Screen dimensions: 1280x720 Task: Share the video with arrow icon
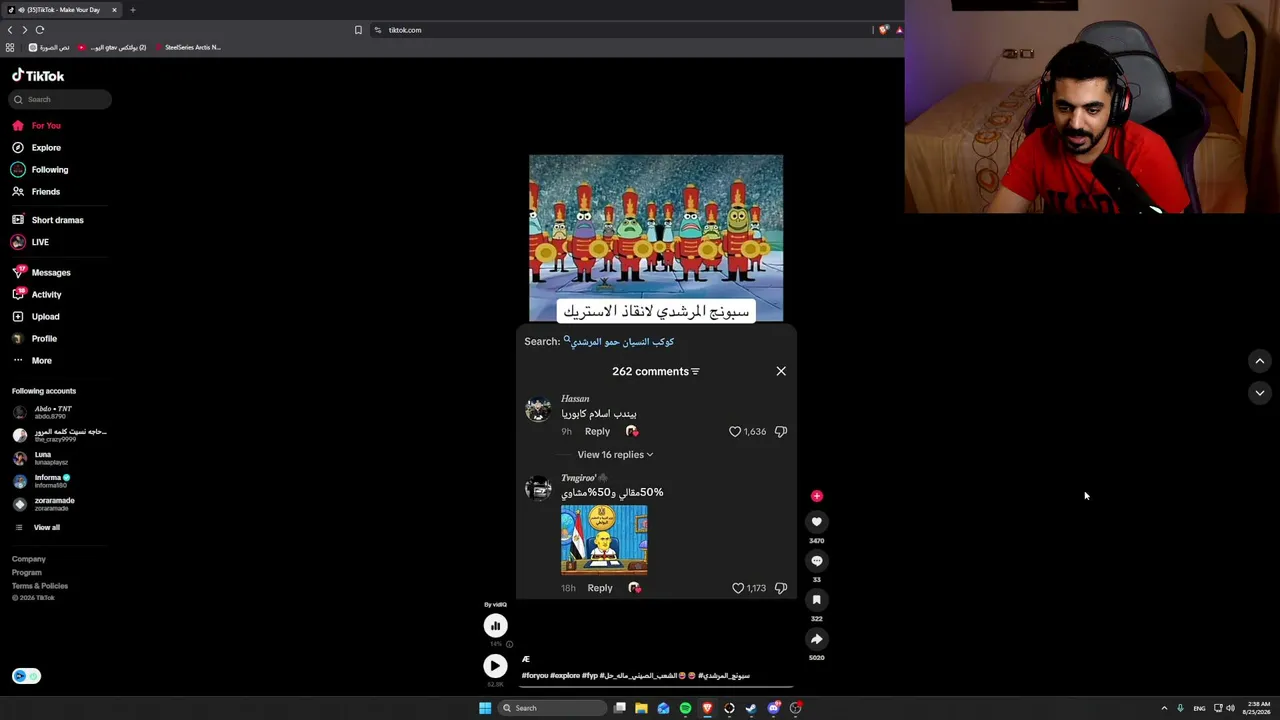[x=817, y=639]
